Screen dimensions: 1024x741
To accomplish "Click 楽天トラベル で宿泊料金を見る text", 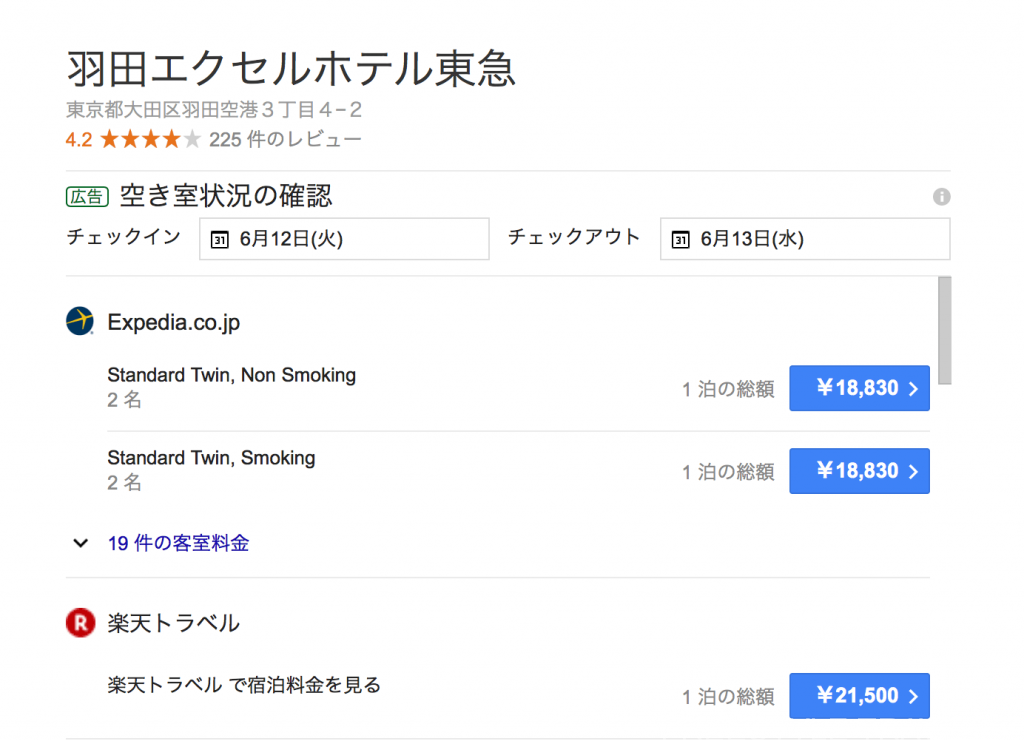I will [x=244, y=685].
